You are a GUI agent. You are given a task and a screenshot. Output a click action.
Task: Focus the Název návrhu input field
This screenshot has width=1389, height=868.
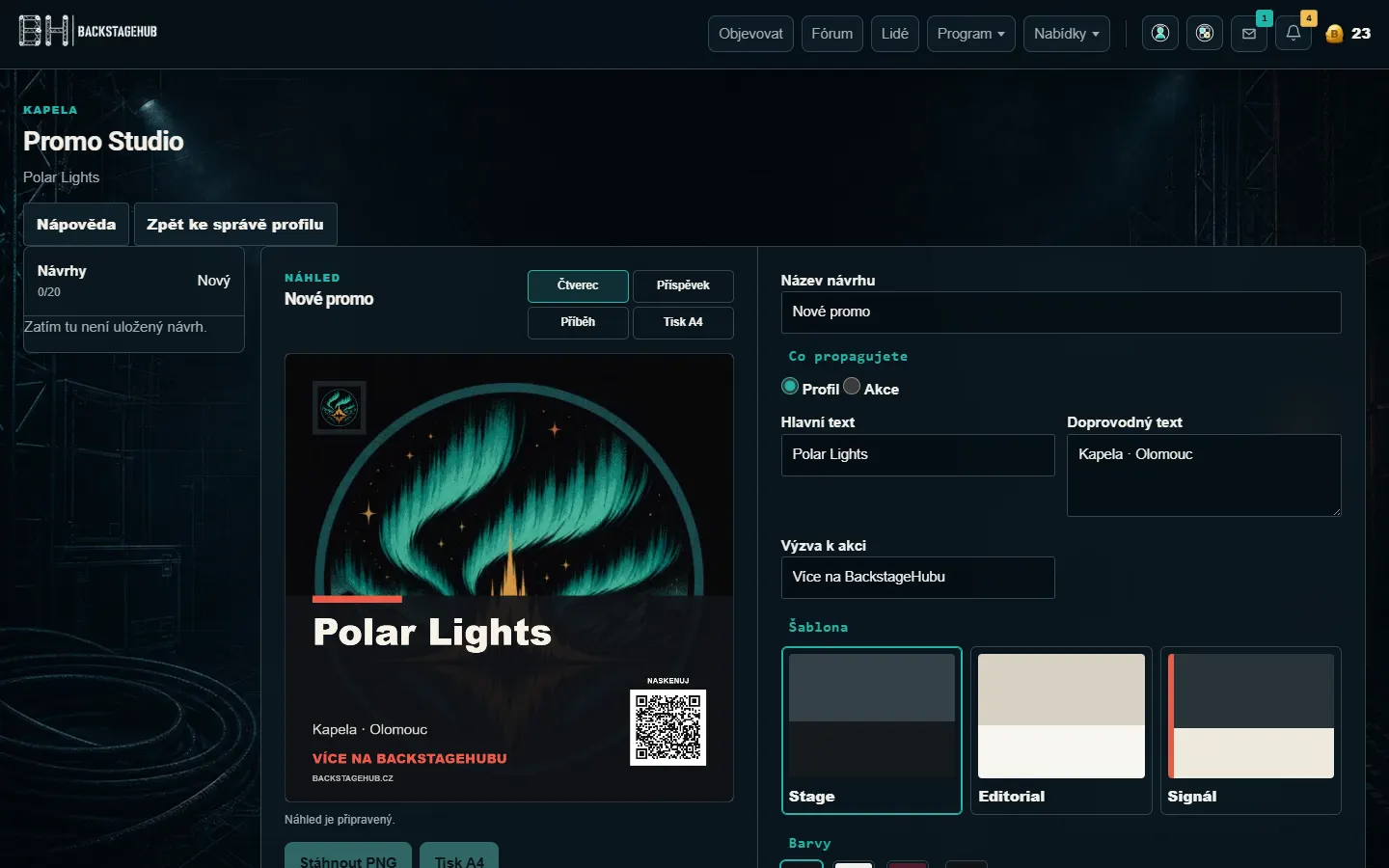click(x=1061, y=312)
